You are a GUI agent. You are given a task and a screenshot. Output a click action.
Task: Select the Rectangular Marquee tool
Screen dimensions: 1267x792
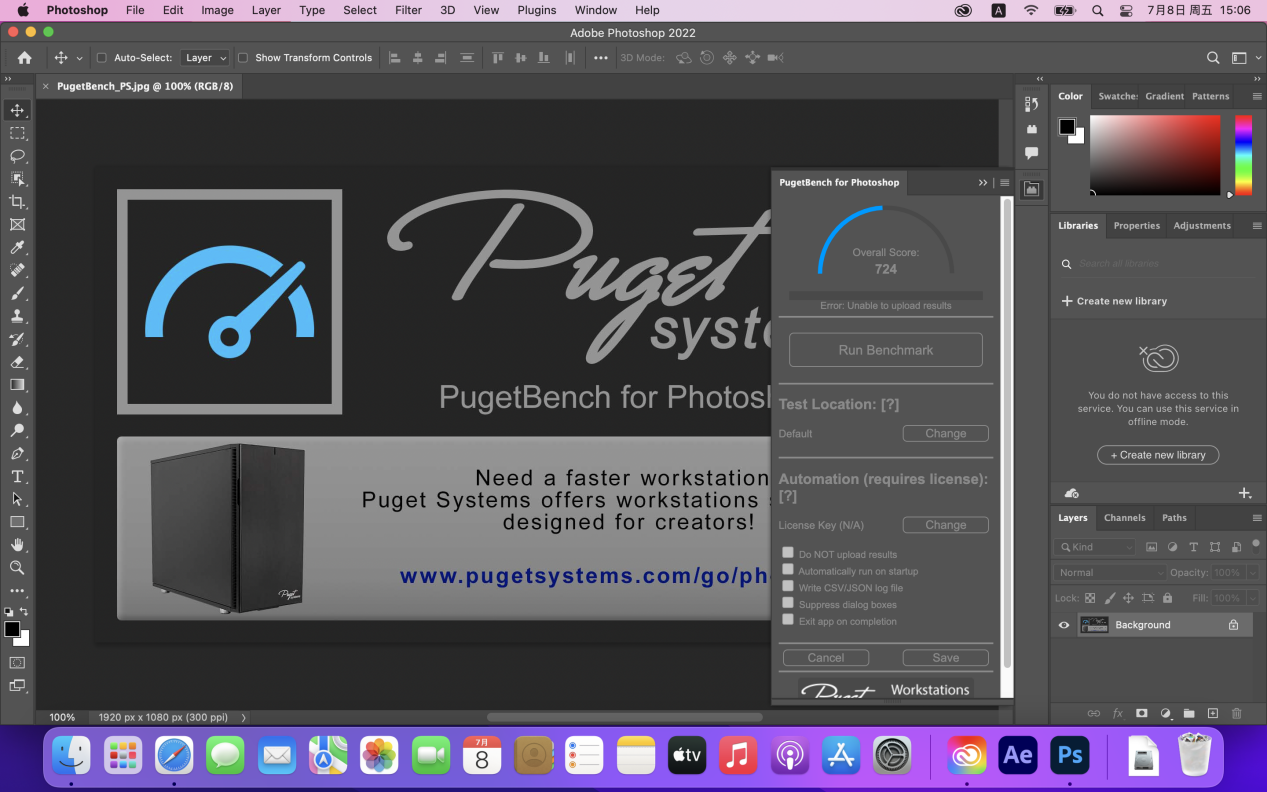[17, 133]
